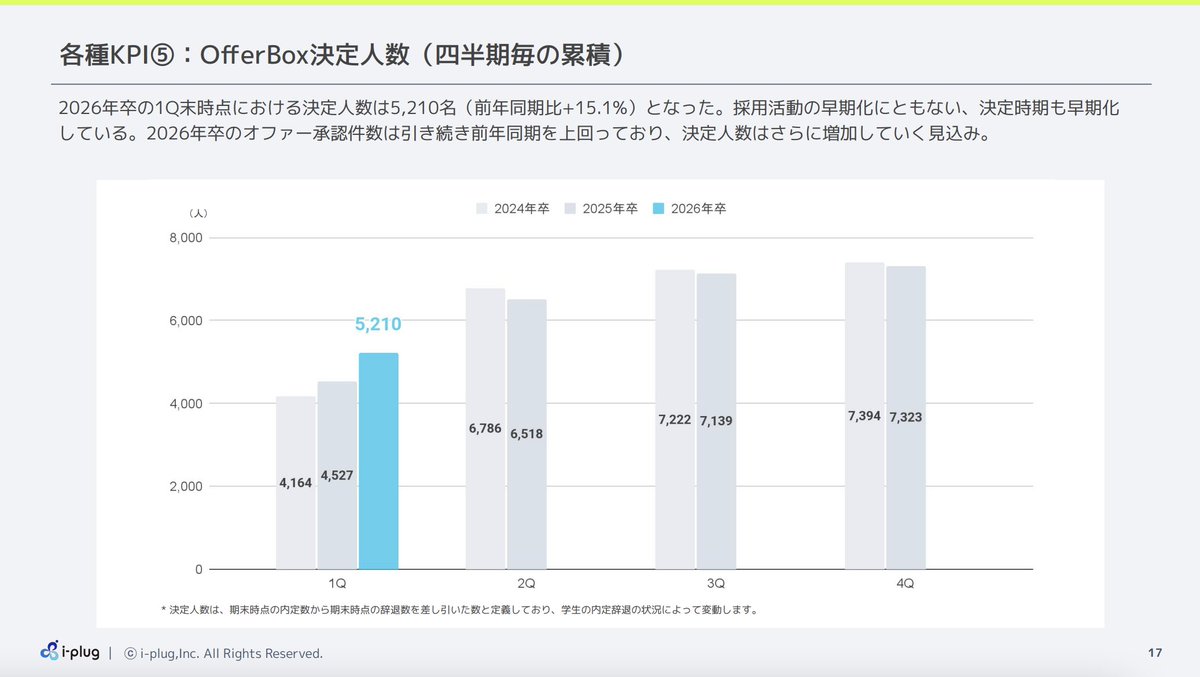Click the 7,222 bar value
1200x677 pixels.
pos(675,420)
